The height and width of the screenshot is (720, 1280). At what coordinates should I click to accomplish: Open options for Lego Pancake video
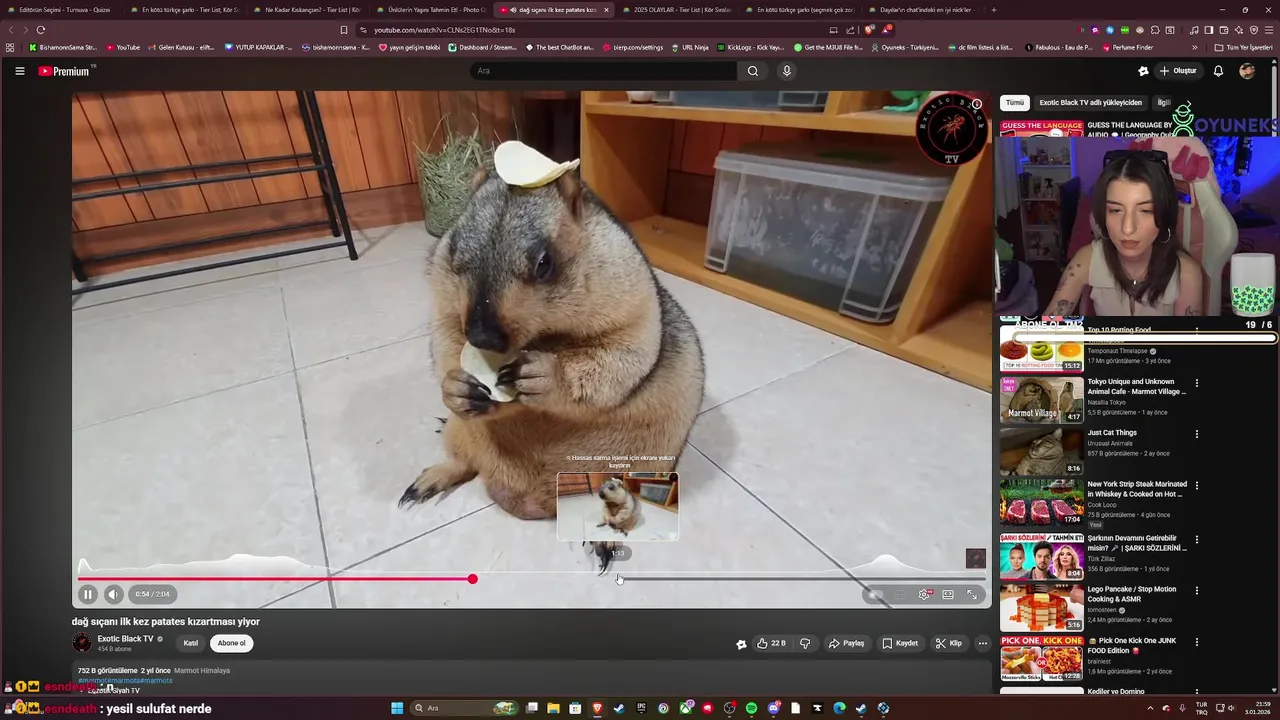1196,590
